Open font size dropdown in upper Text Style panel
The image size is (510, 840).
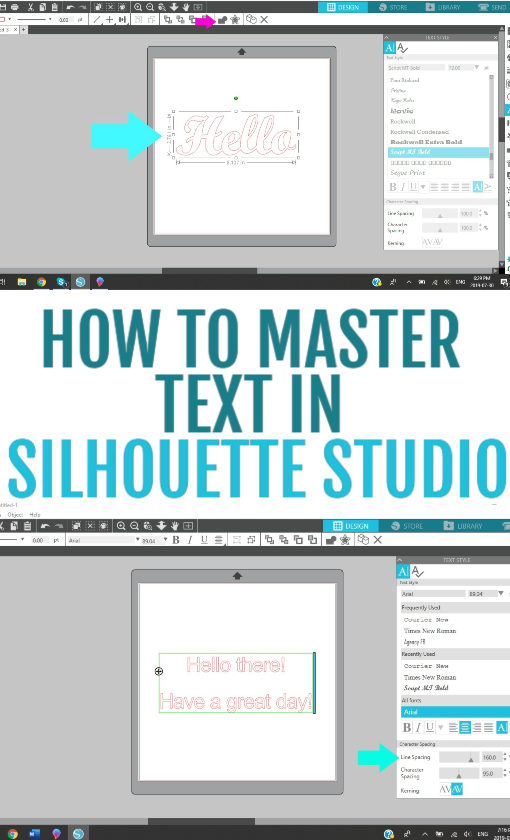coord(477,68)
